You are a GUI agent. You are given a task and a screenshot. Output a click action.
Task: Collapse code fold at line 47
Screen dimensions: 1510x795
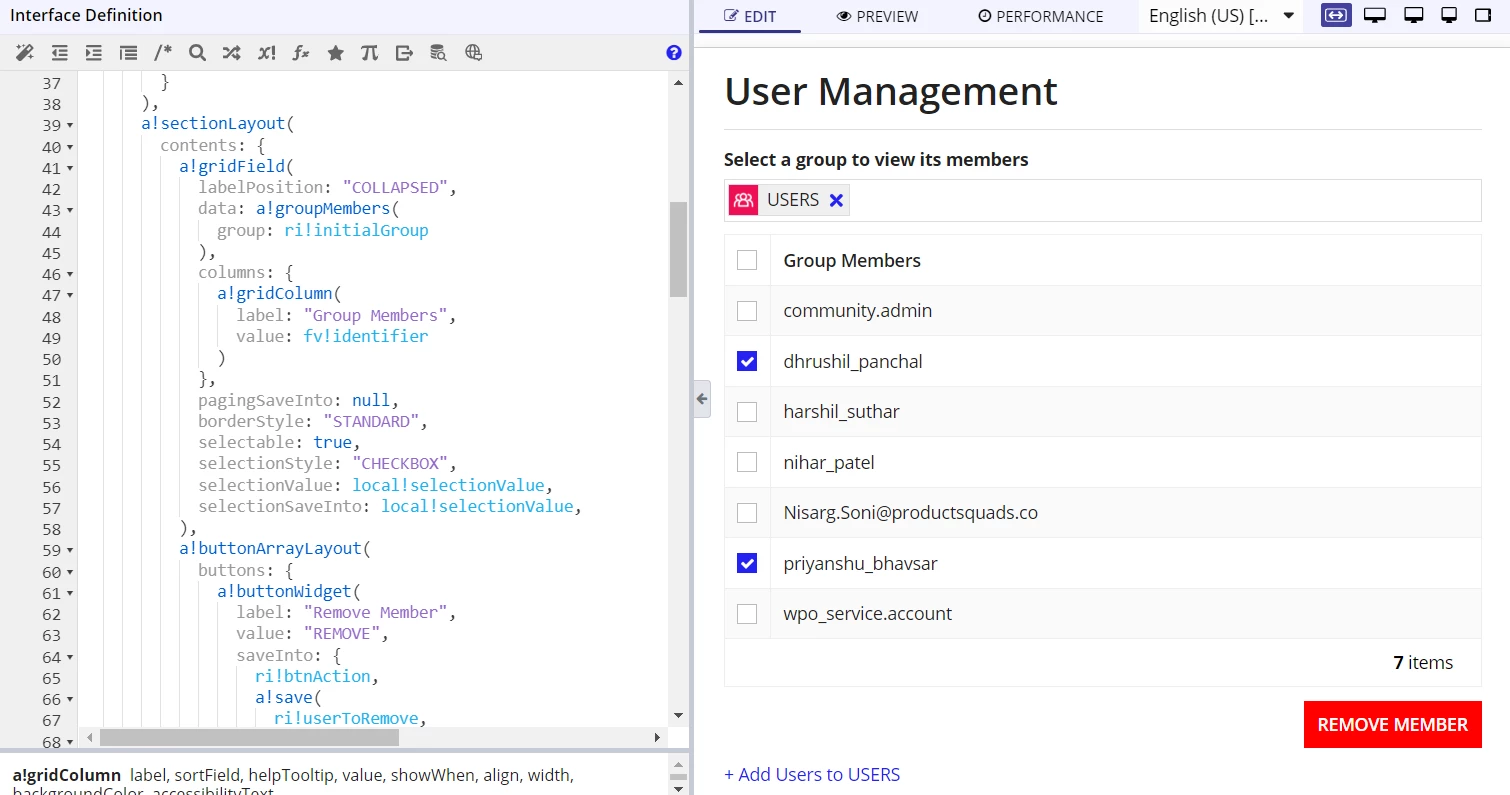point(70,296)
